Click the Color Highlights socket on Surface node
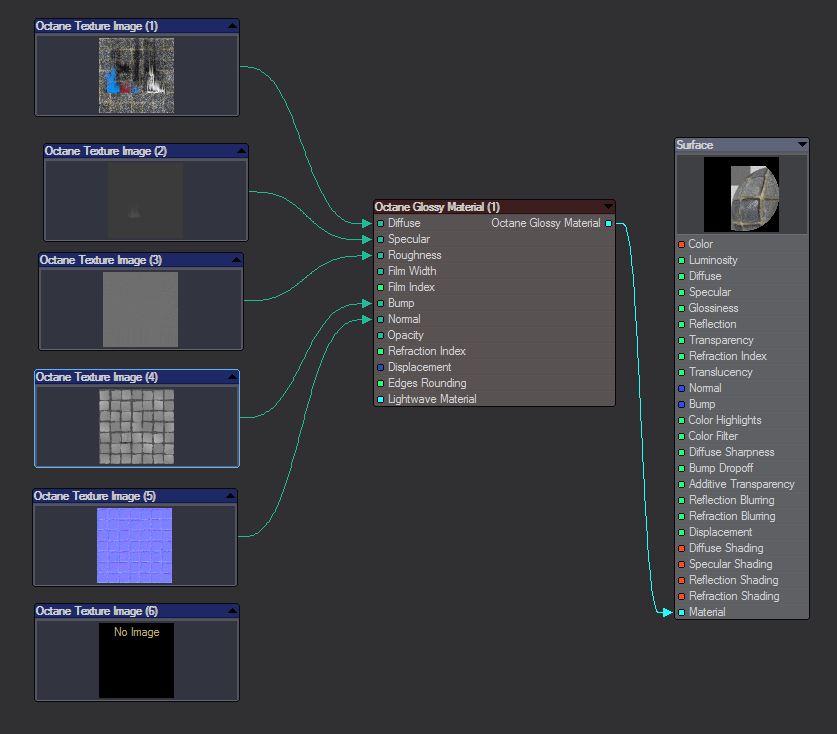Viewport: 837px width, 734px height. pyautogui.click(x=682, y=421)
